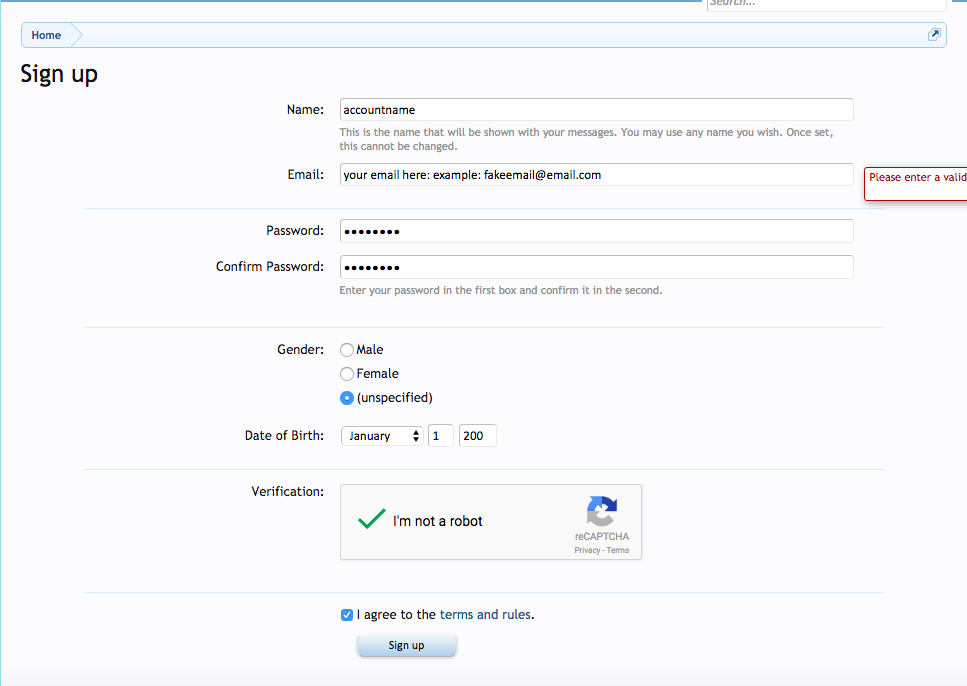Click the 'Verification:' label

(x=287, y=492)
